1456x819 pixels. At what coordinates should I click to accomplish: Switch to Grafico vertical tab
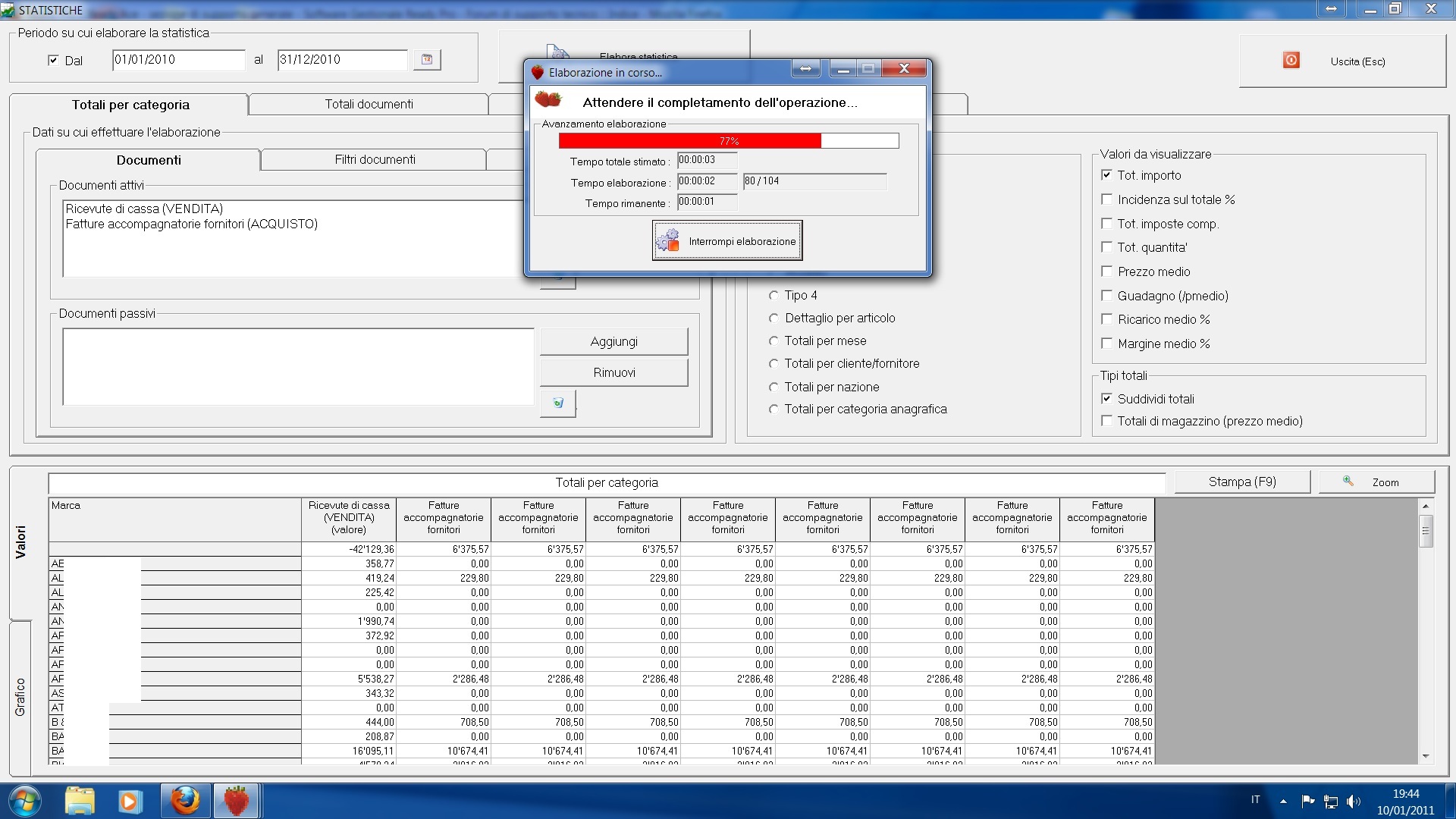[x=20, y=696]
